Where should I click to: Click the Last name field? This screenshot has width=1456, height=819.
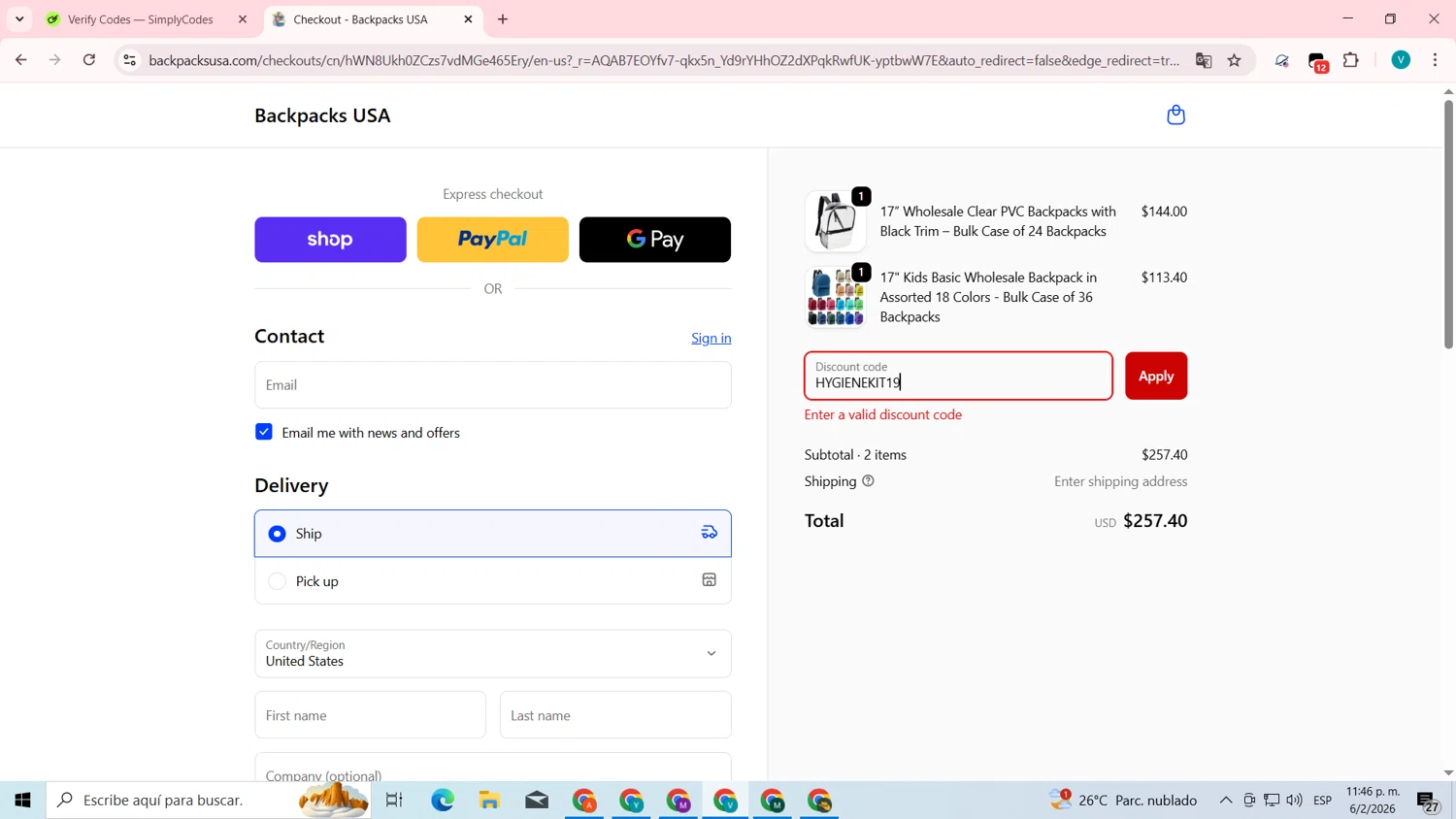[615, 715]
